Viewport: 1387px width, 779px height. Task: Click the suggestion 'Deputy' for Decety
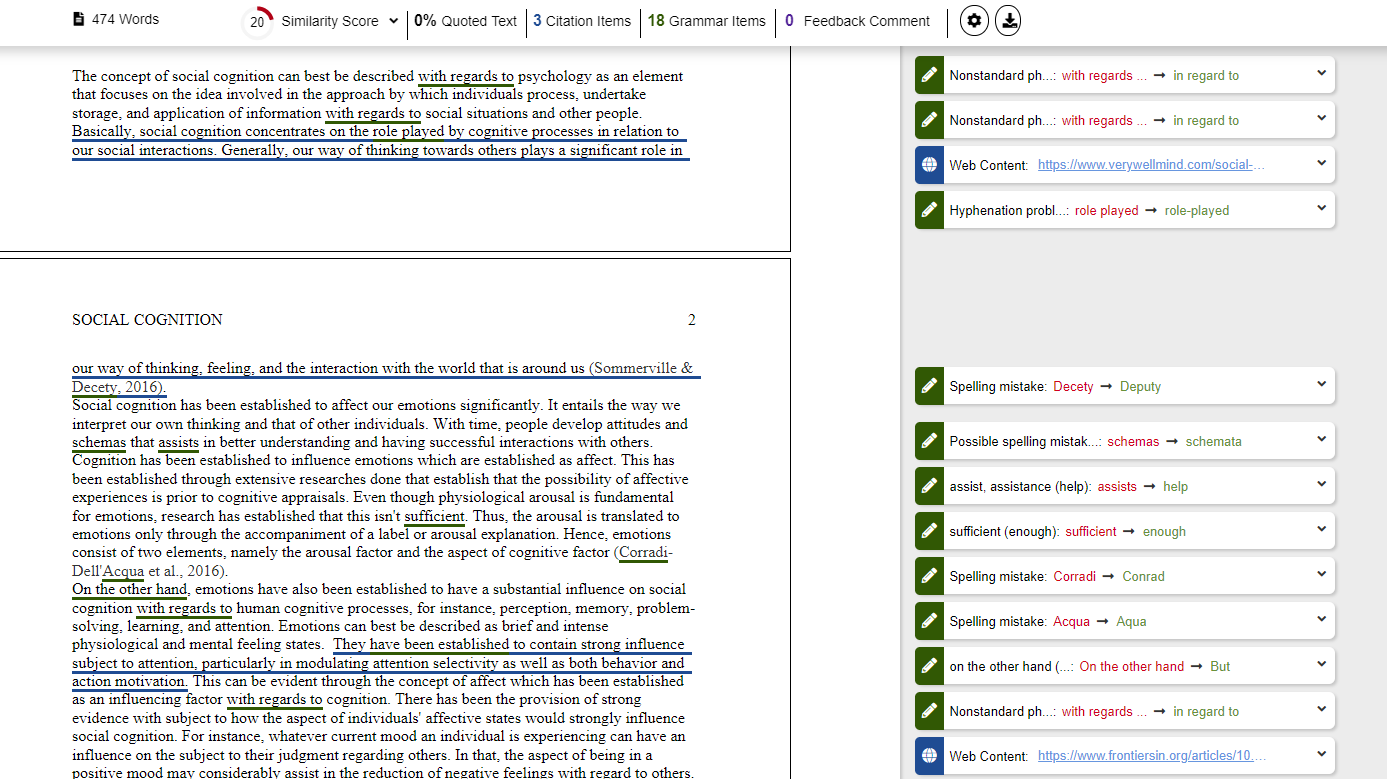tap(1140, 386)
